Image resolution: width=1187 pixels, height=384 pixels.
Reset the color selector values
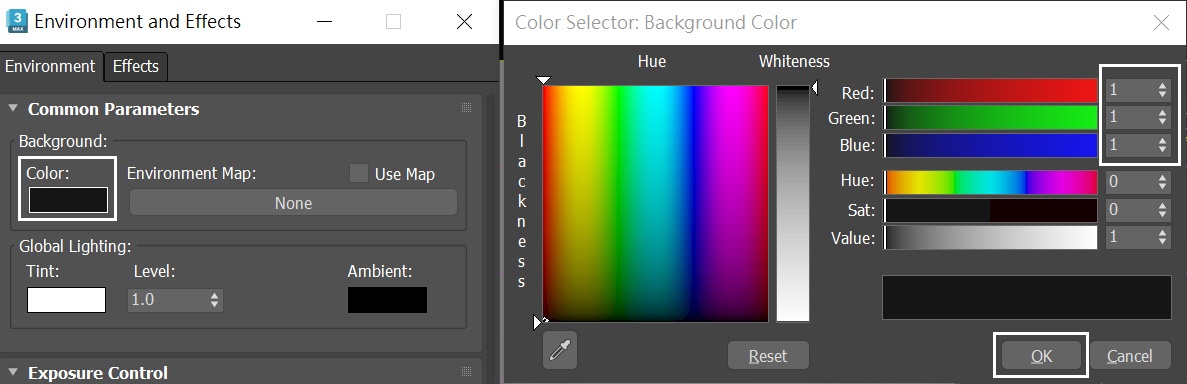[x=768, y=355]
